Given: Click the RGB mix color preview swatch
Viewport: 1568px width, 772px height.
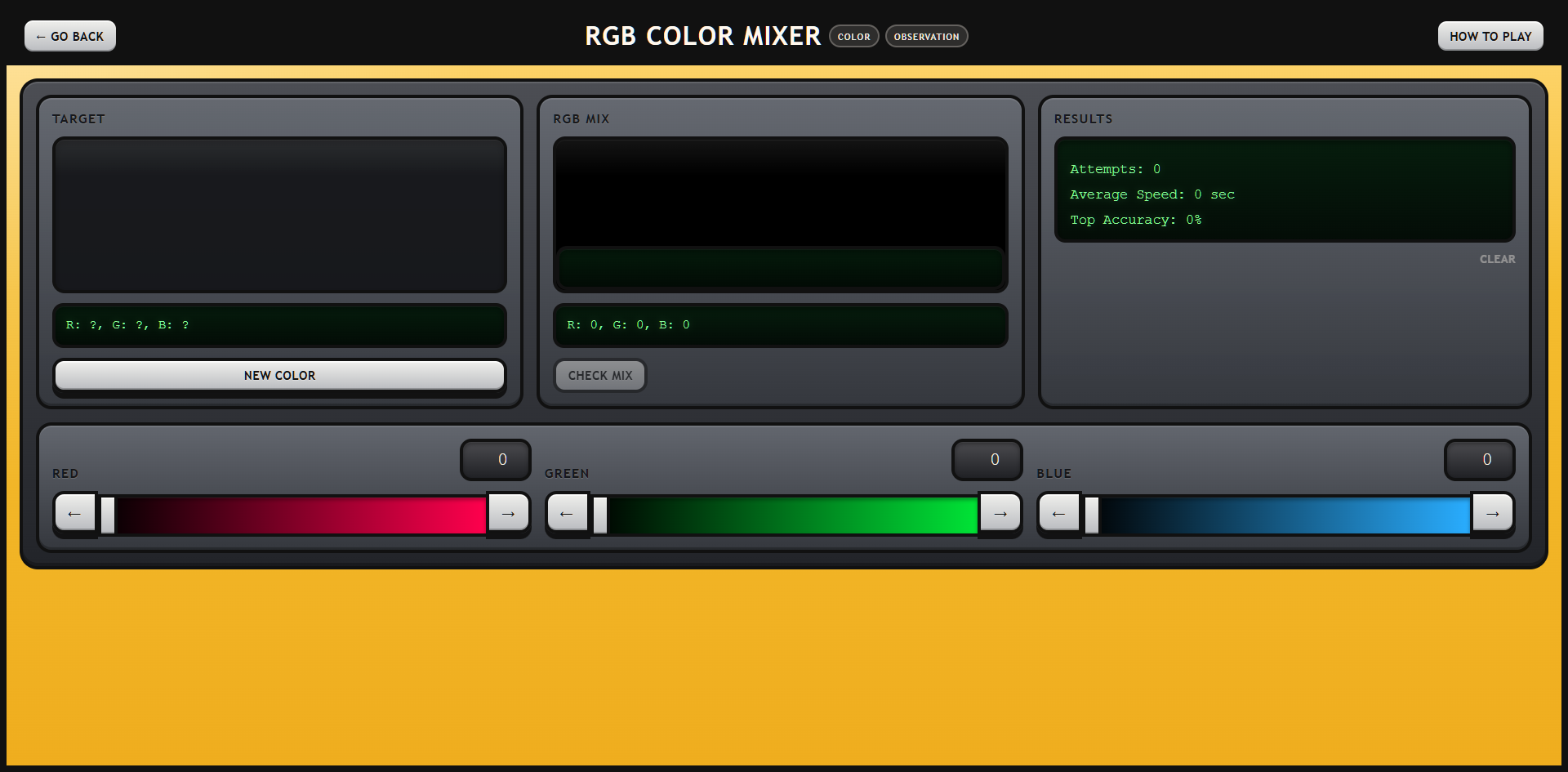Looking at the screenshot, I should [x=781, y=215].
